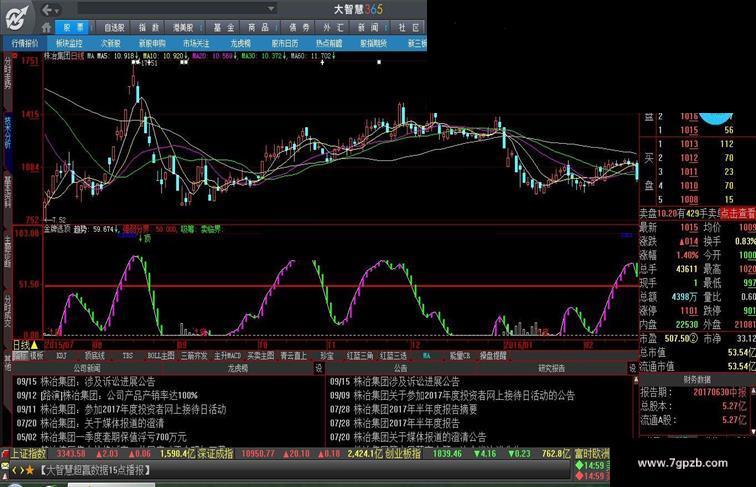The height and width of the screenshot is (487, 756).
Task: Open the 港美股 tab
Action: 183,27
